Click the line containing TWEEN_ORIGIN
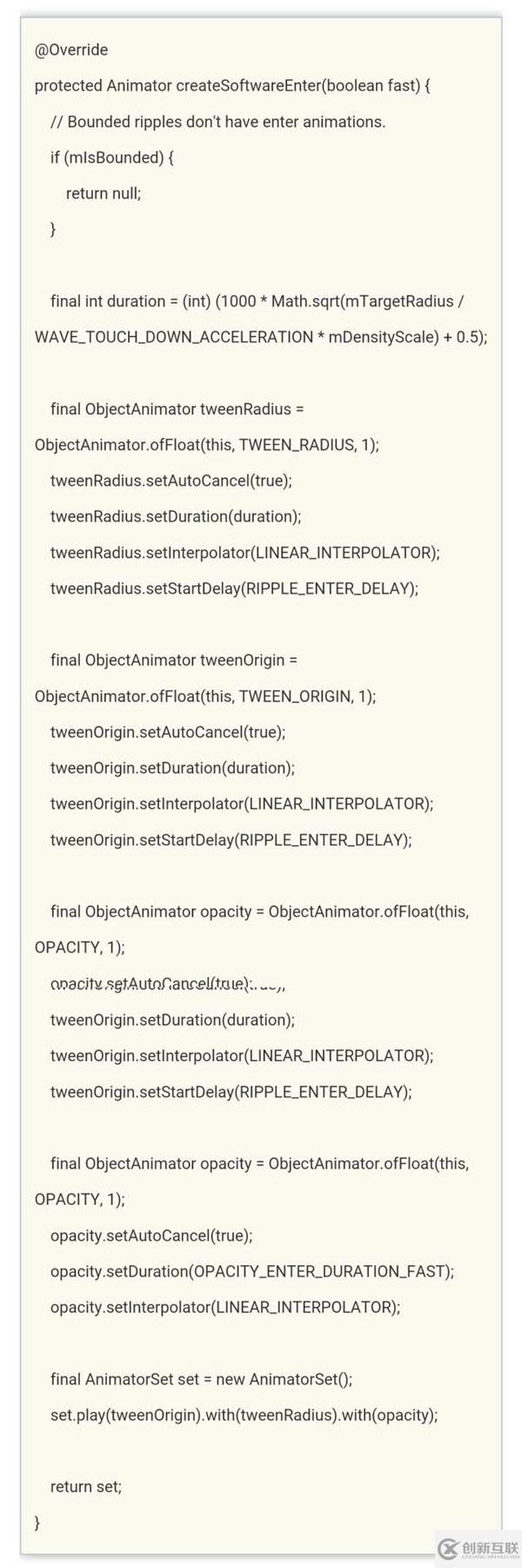This screenshot has height=1568, width=522. [x=205, y=697]
